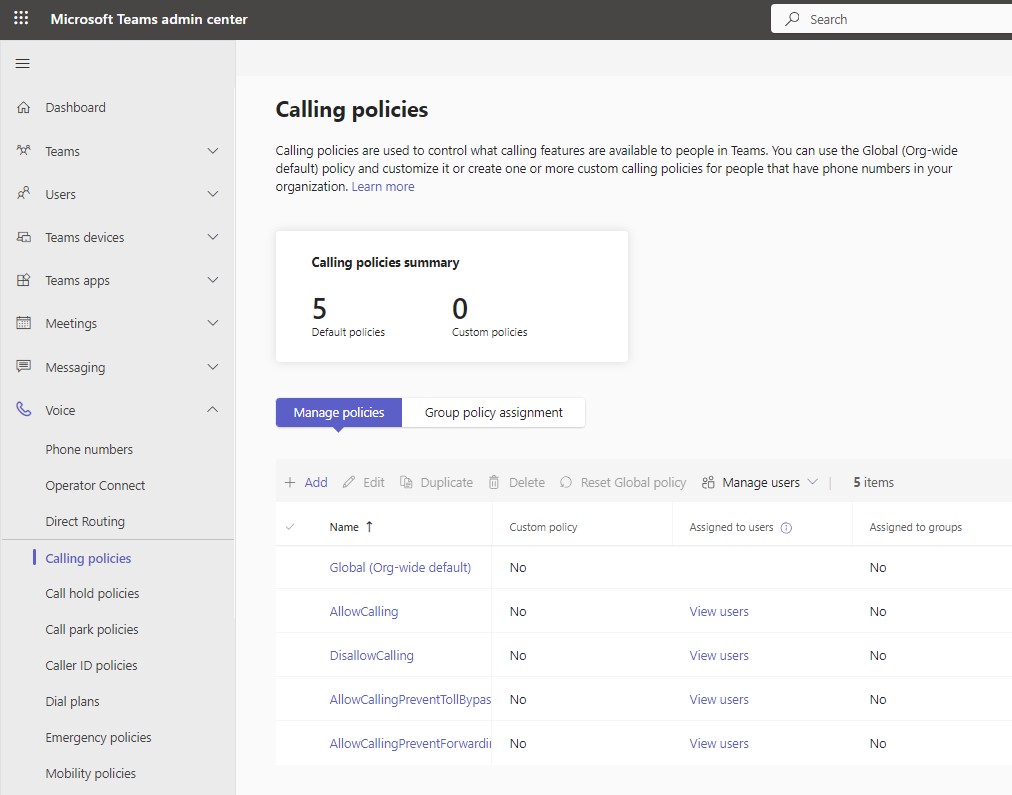
Task: Go to Direct Routing
Action: coord(85,521)
